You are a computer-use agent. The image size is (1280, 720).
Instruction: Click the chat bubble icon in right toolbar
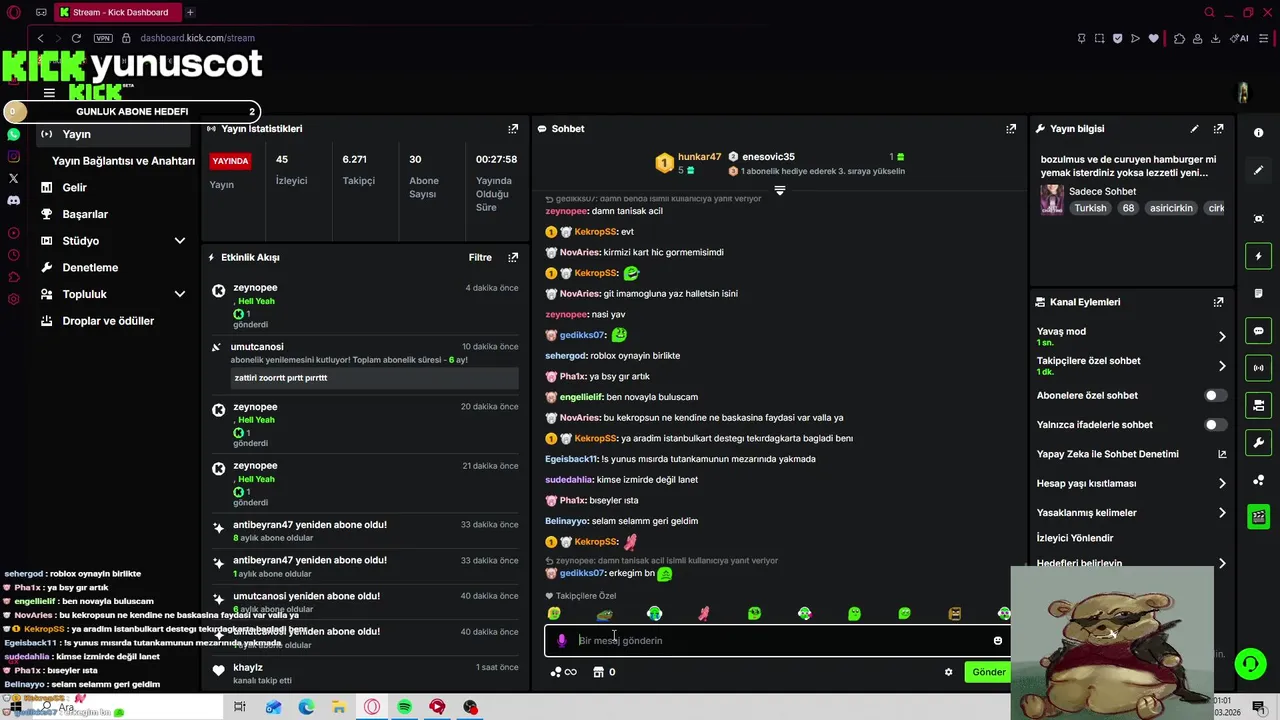(x=1258, y=331)
